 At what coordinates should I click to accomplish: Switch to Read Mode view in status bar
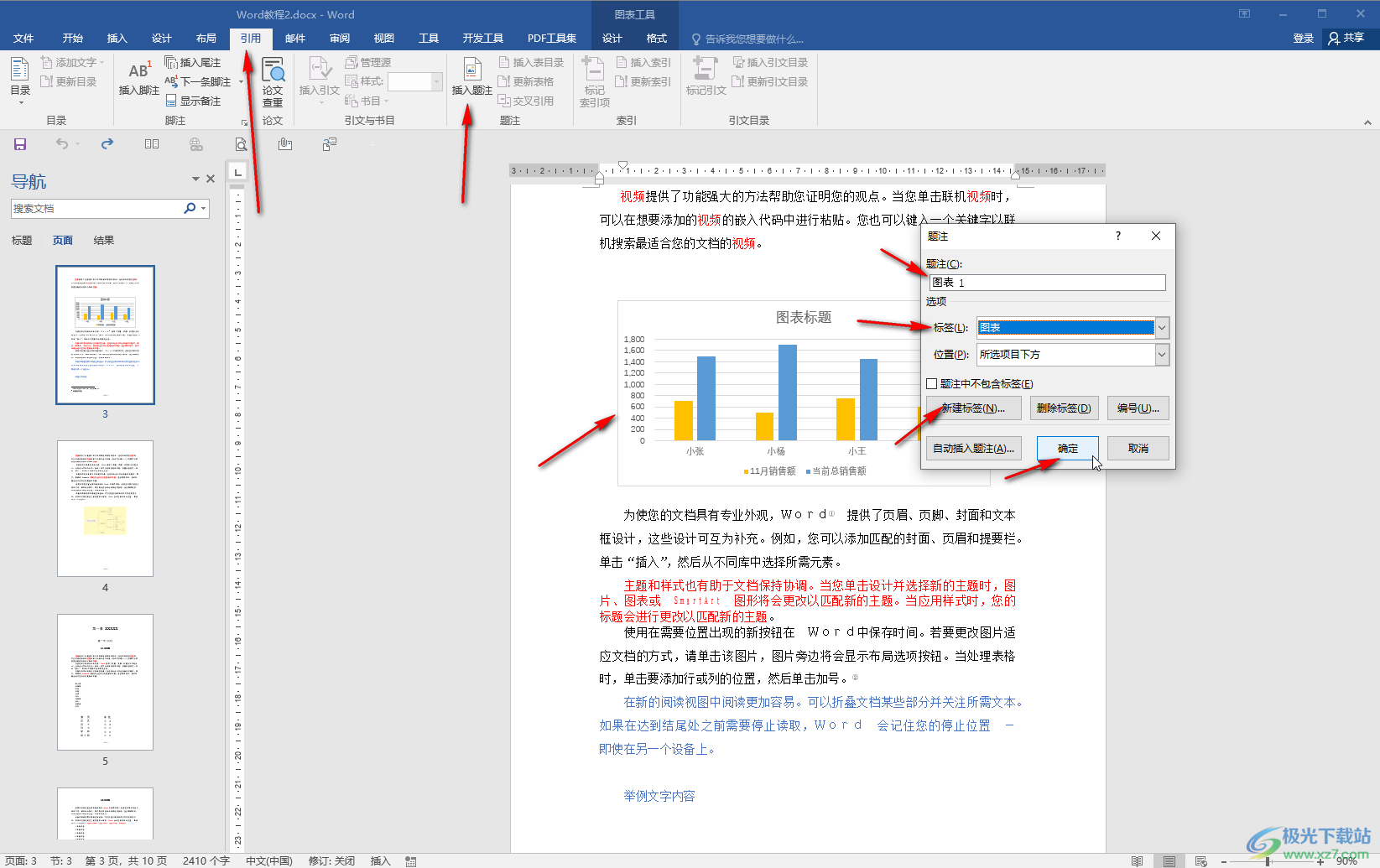(1137, 861)
